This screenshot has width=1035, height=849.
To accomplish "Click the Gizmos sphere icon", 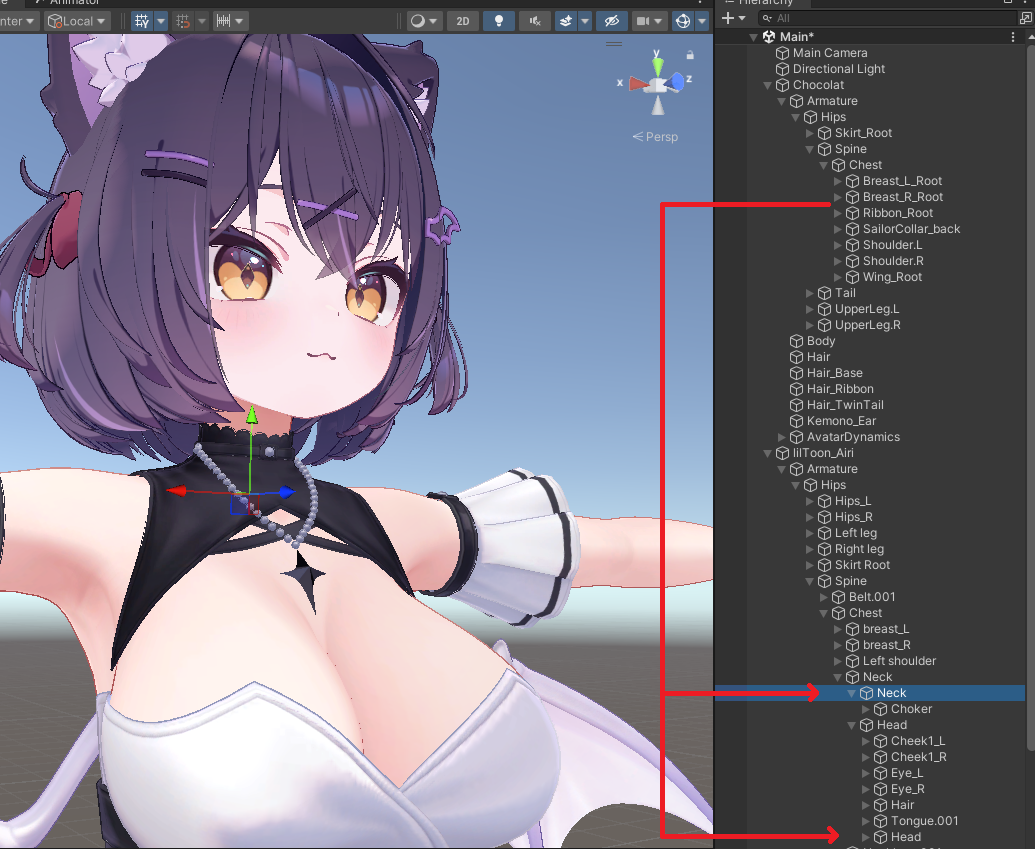I will pyautogui.click(x=683, y=20).
